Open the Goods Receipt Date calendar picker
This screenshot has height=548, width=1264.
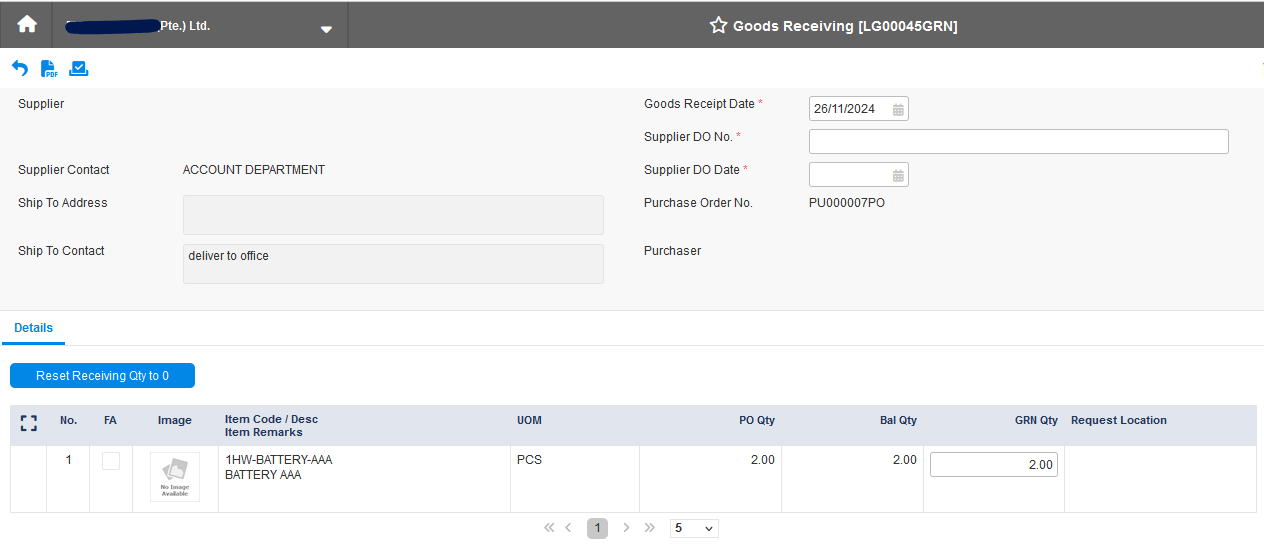(x=898, y=109)
